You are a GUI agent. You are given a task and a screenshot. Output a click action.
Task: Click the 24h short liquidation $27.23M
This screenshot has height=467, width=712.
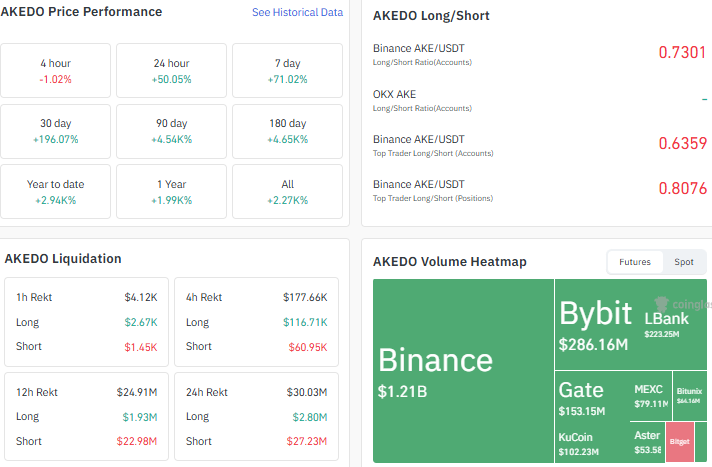click(307, 441)
